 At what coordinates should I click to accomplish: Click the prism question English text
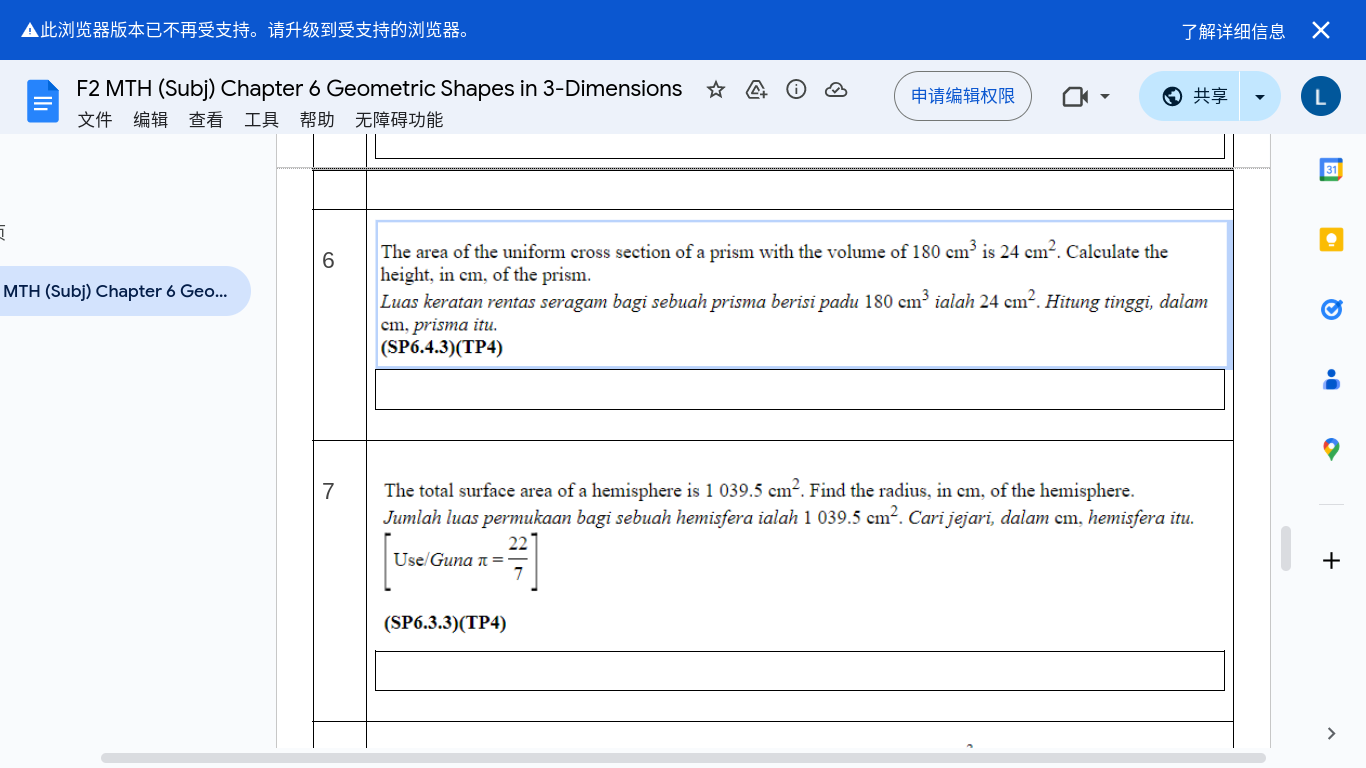pos(774,262)
